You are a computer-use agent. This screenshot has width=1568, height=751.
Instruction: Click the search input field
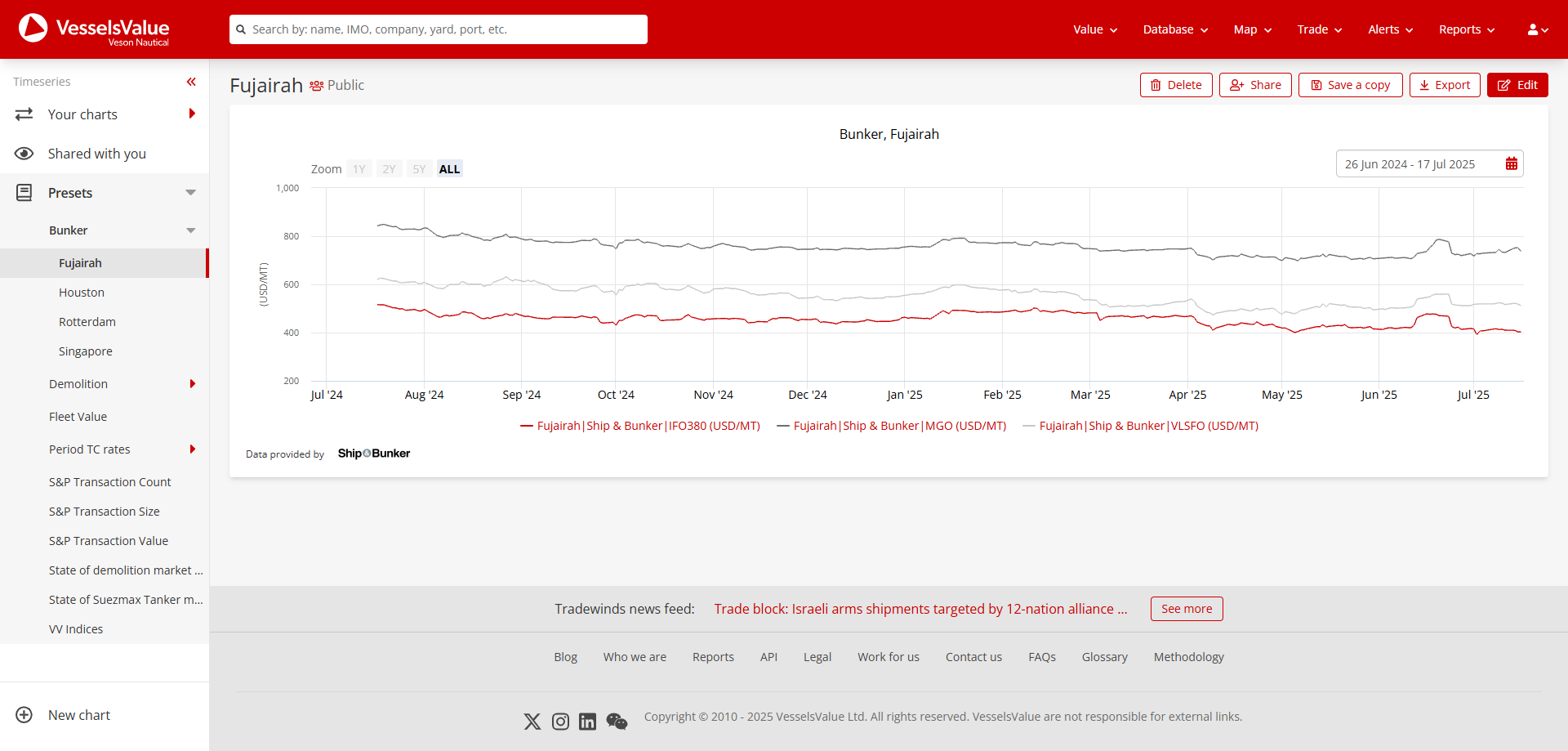click(438, 29)
